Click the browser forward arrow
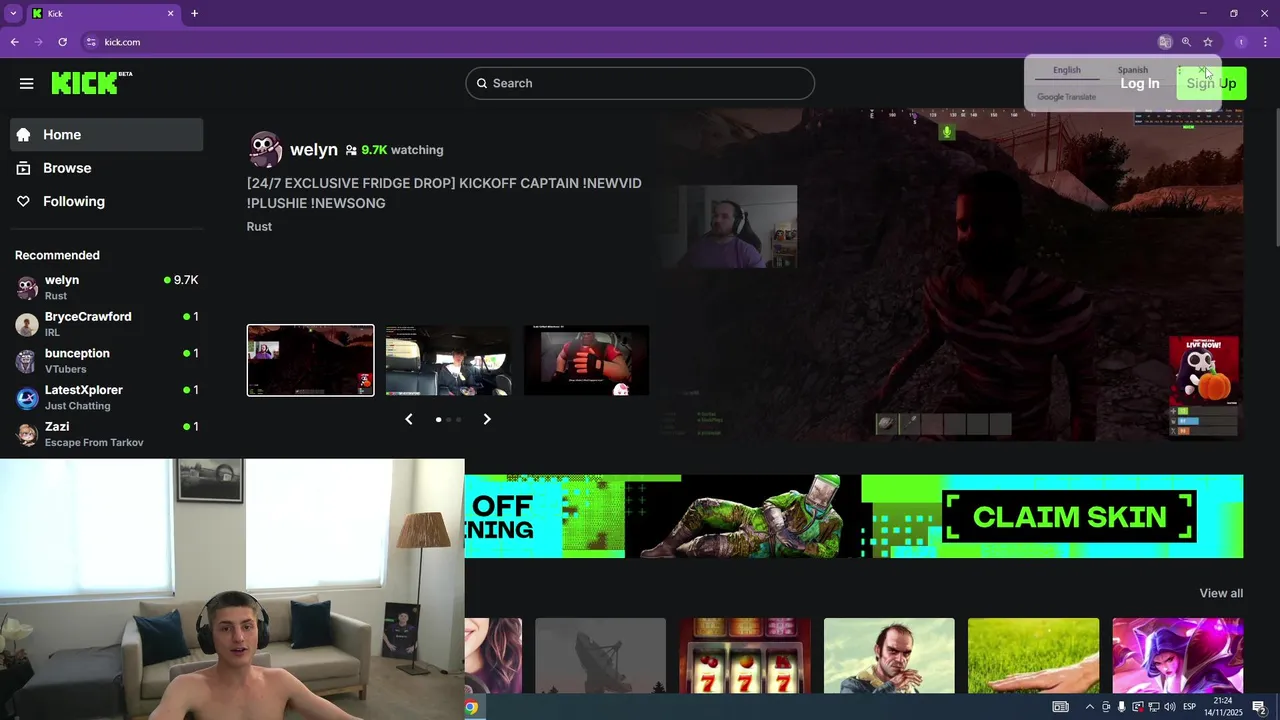Viewport: 1280px width, 720px height. click(x=38, y=42)
